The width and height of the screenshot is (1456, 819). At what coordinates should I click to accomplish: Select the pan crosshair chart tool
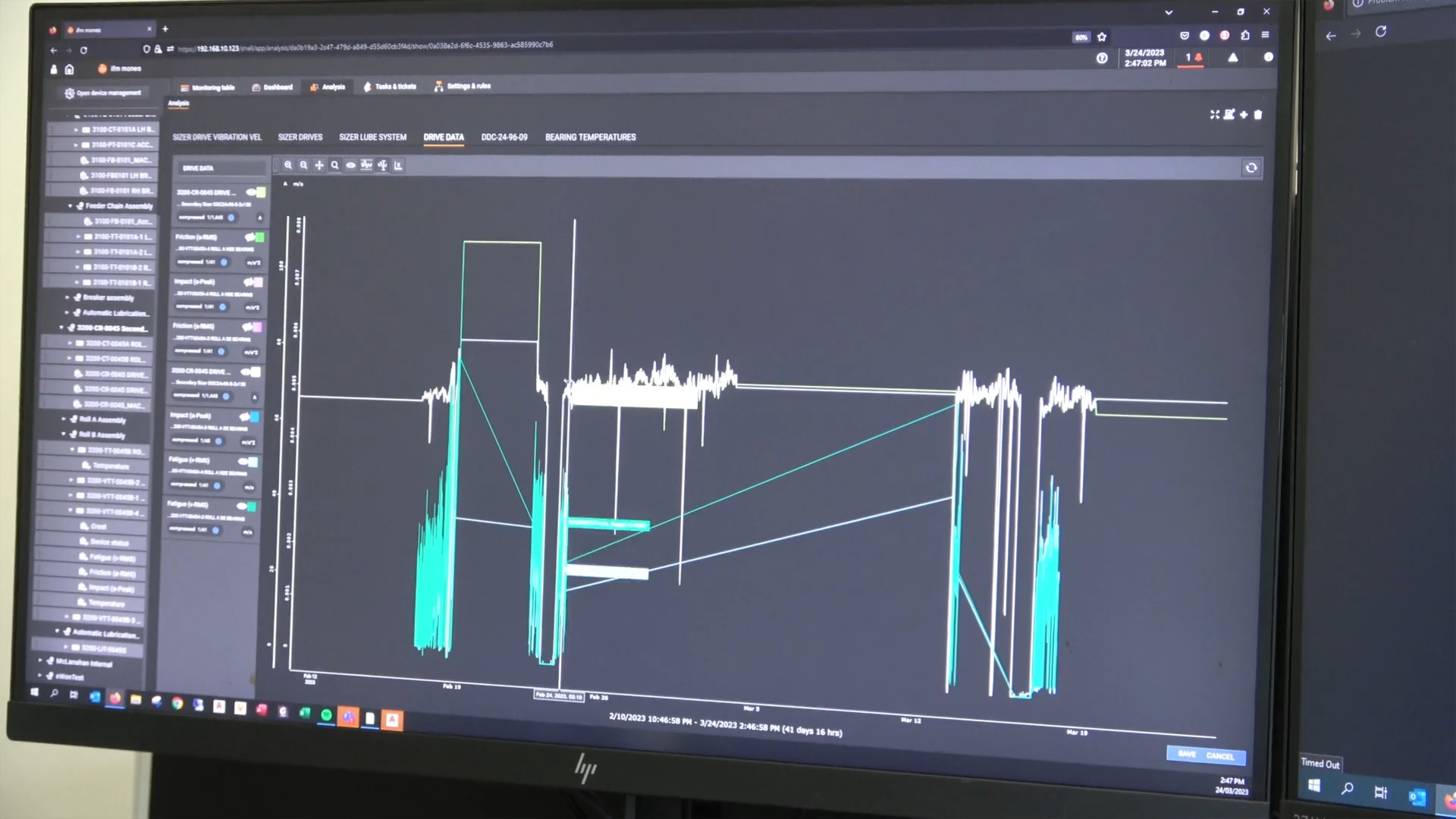pyautogui.click(x=319, y=165)
